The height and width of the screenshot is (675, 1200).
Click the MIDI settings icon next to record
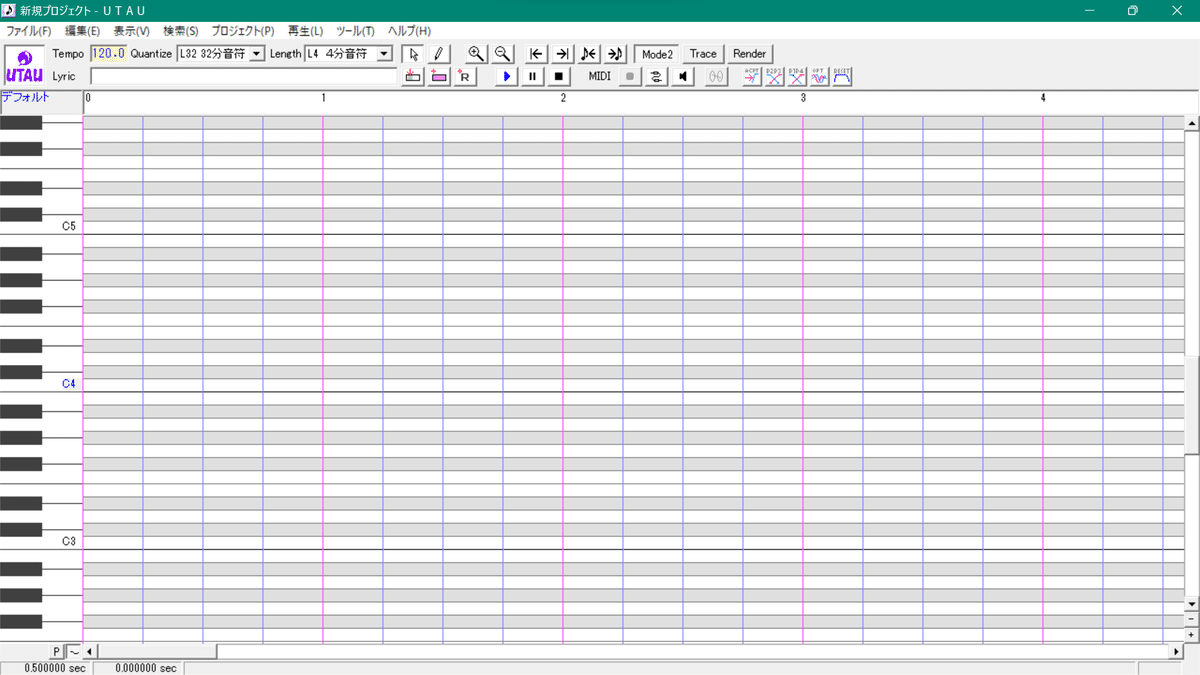point(656,76)
